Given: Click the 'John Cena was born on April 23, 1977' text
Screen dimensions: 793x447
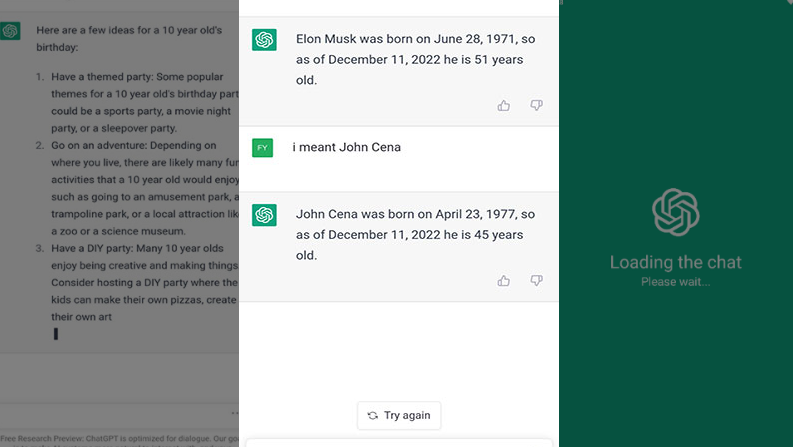Looking at the screenshot, I should tap(405, 214).
